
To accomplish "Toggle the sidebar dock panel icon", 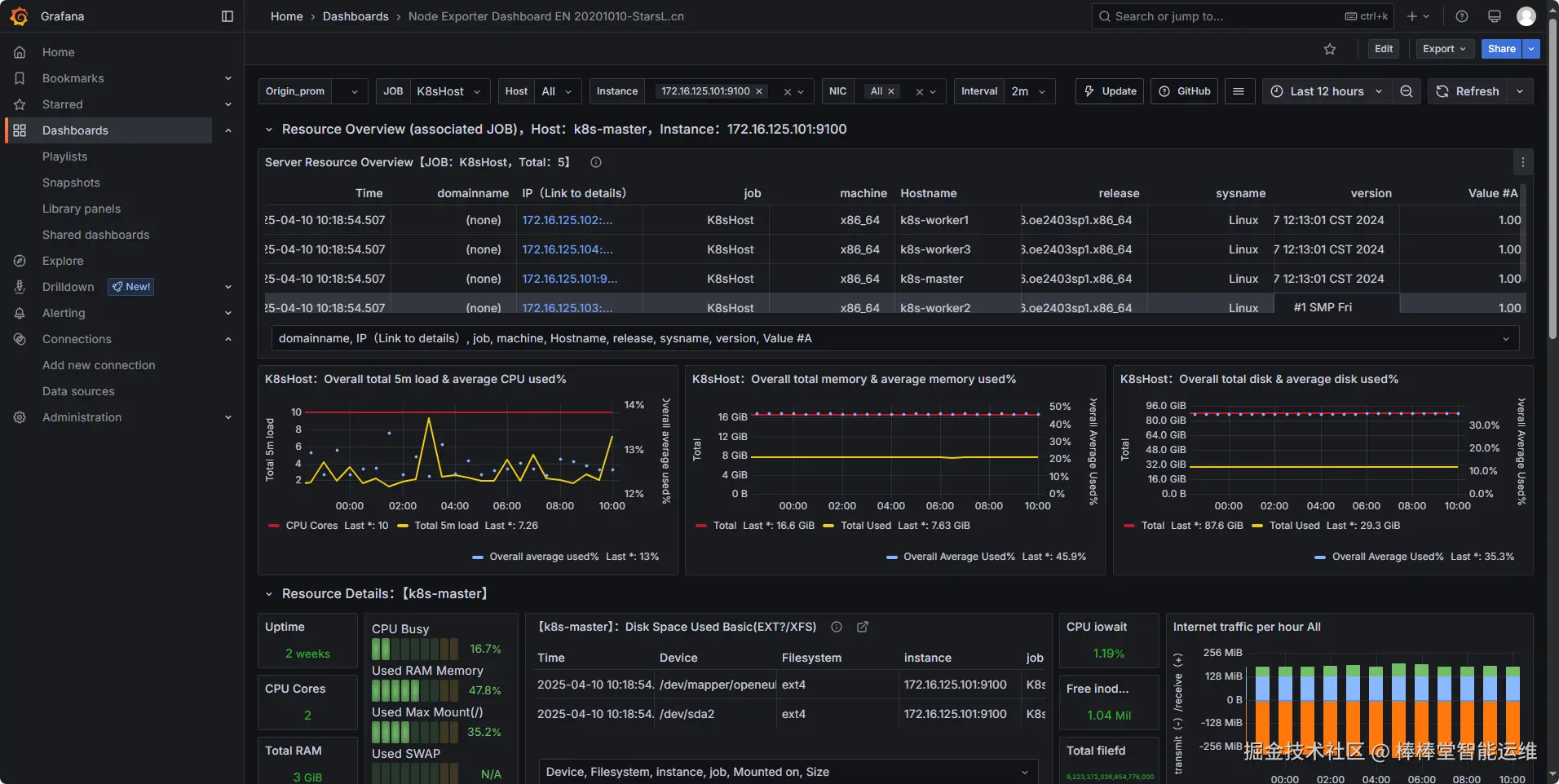I will pyautogui.click(x=227, y=16).
